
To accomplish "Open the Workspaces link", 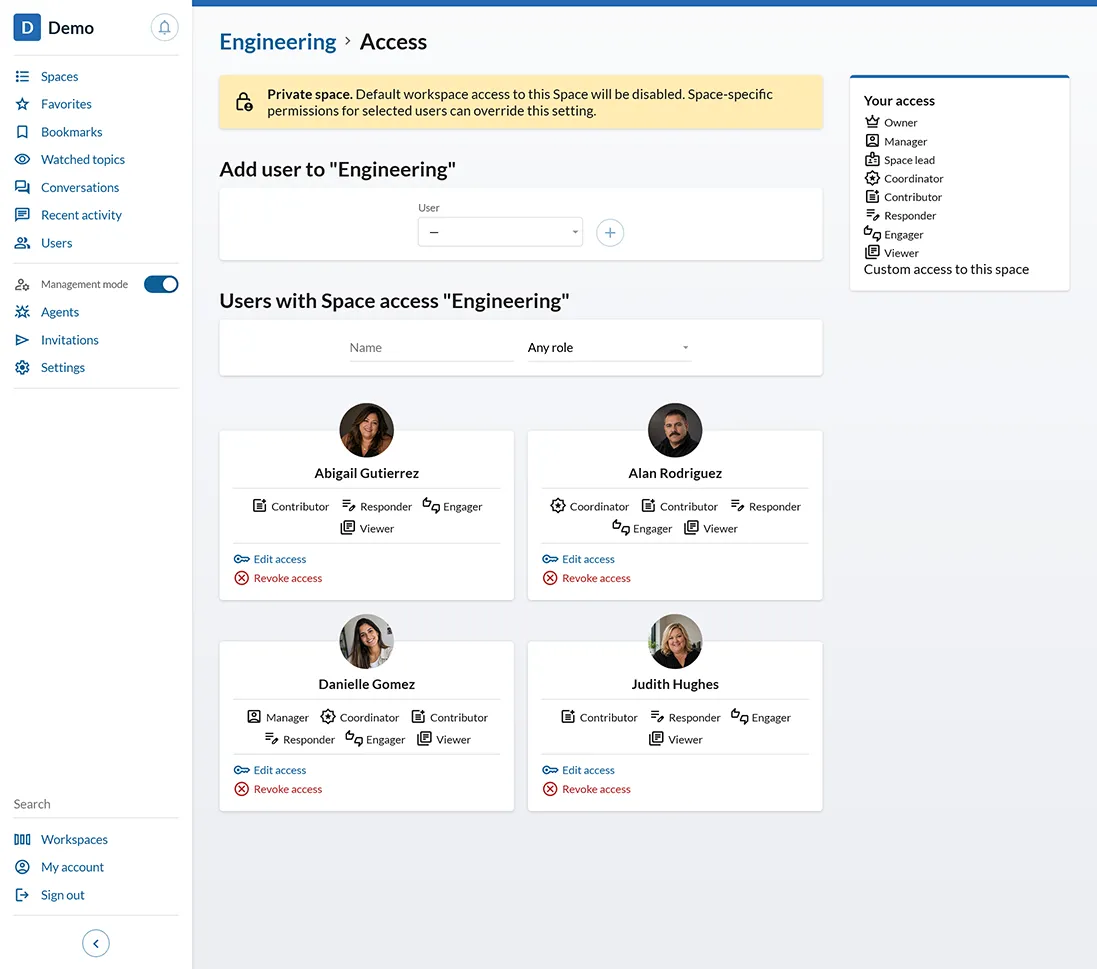I will (x=74, y=840).
